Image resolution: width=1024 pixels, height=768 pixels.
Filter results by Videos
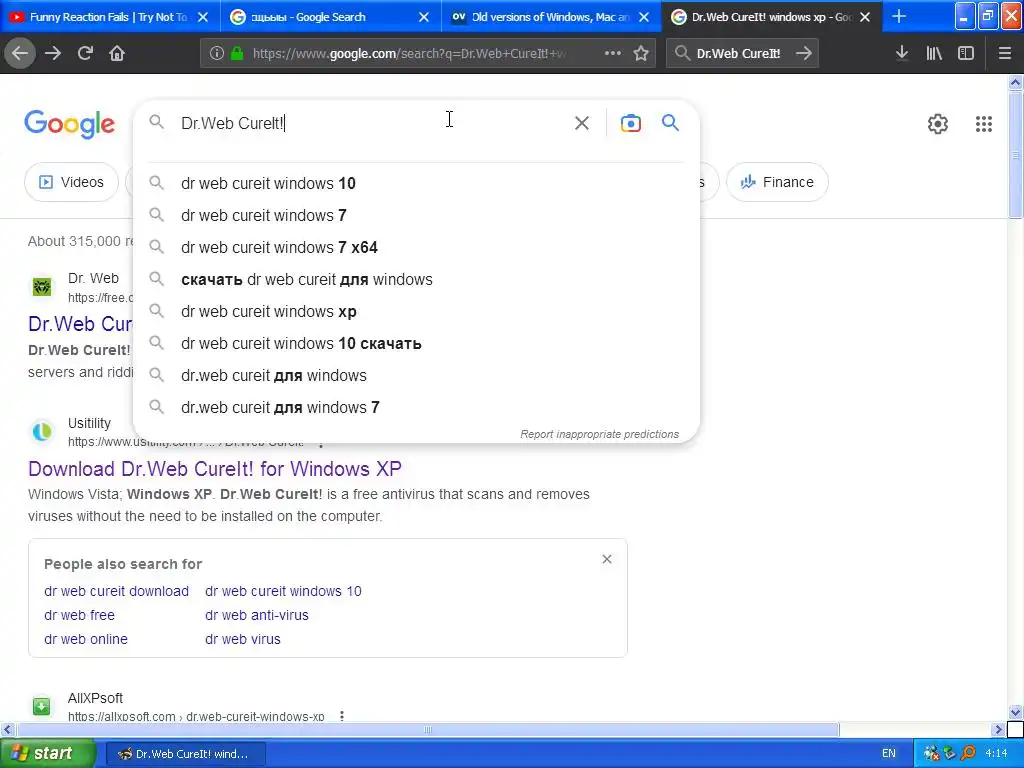tap(71, 182)
